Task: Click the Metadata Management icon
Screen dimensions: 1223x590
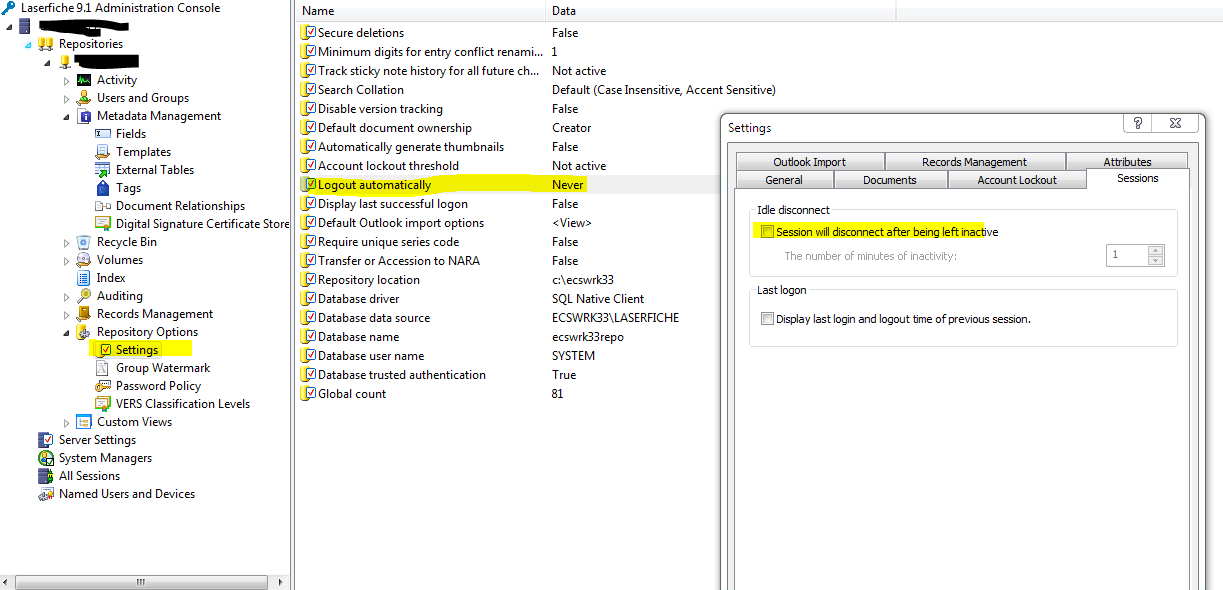Action: click(84, 116)
